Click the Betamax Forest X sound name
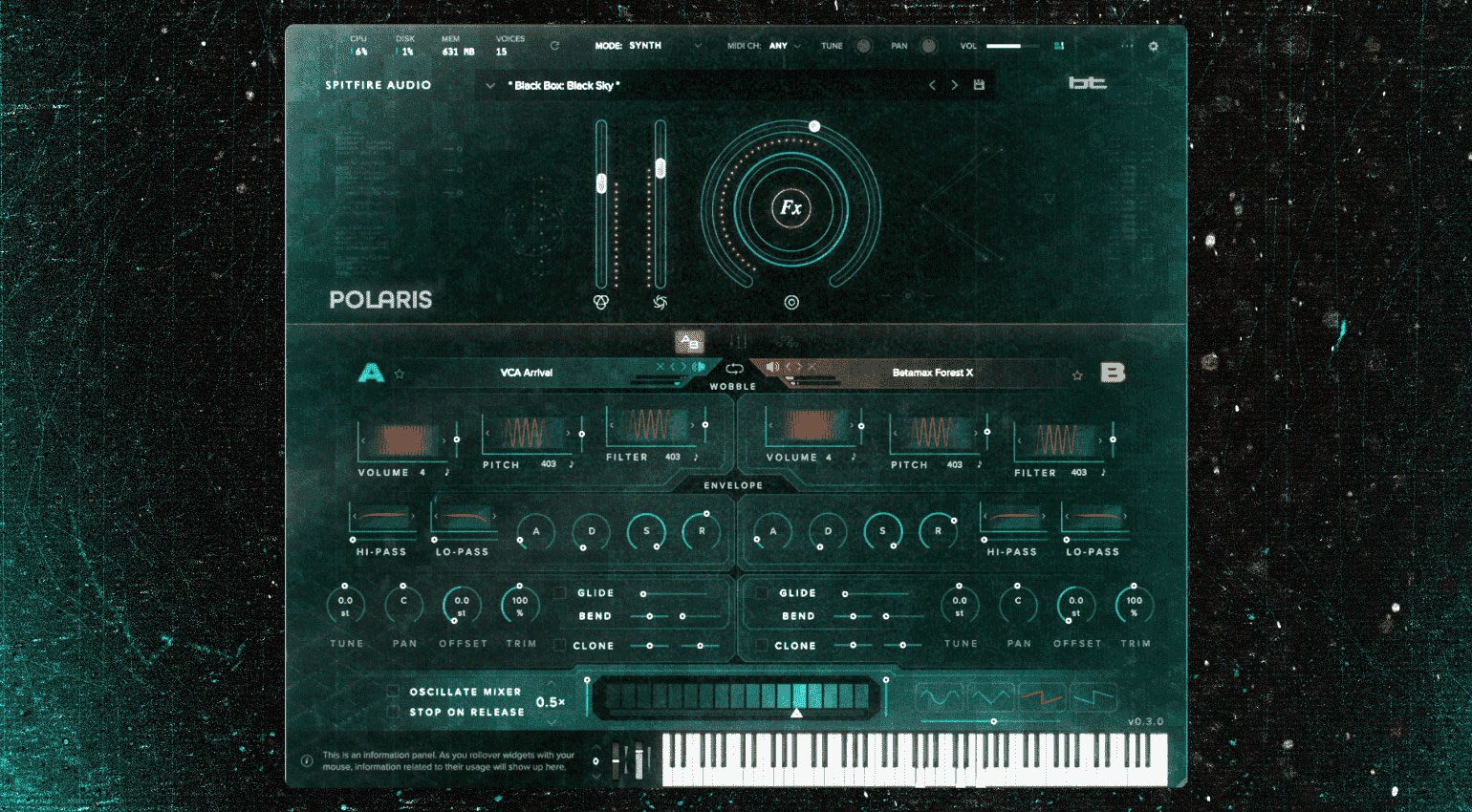Image resolution: width=1472 pixels, height=812 pixels. [x=933, y=373]
